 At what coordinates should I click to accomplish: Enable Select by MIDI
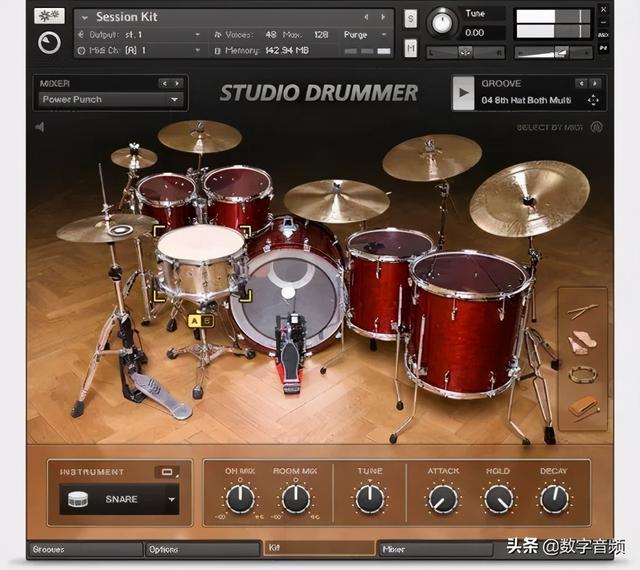(x=597, y=127)
